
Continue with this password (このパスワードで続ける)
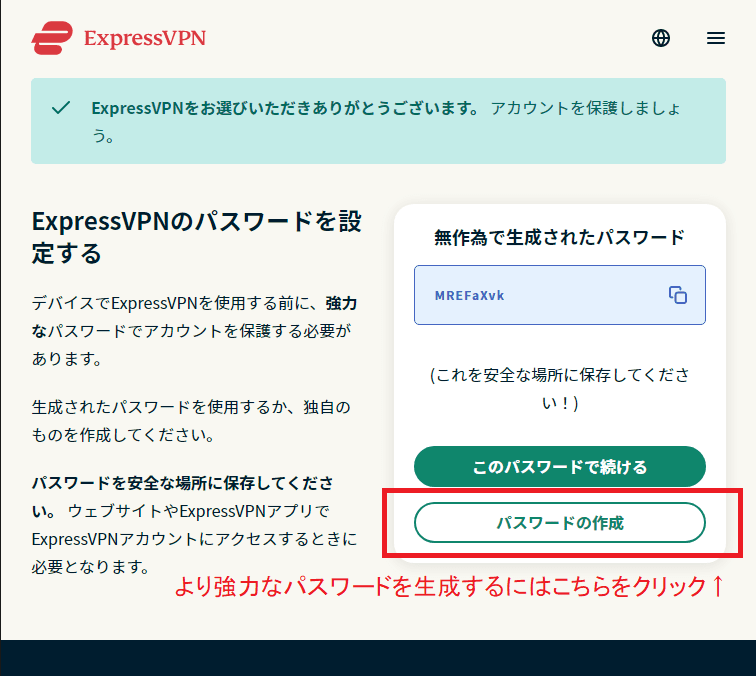click(x=559, y=466)
